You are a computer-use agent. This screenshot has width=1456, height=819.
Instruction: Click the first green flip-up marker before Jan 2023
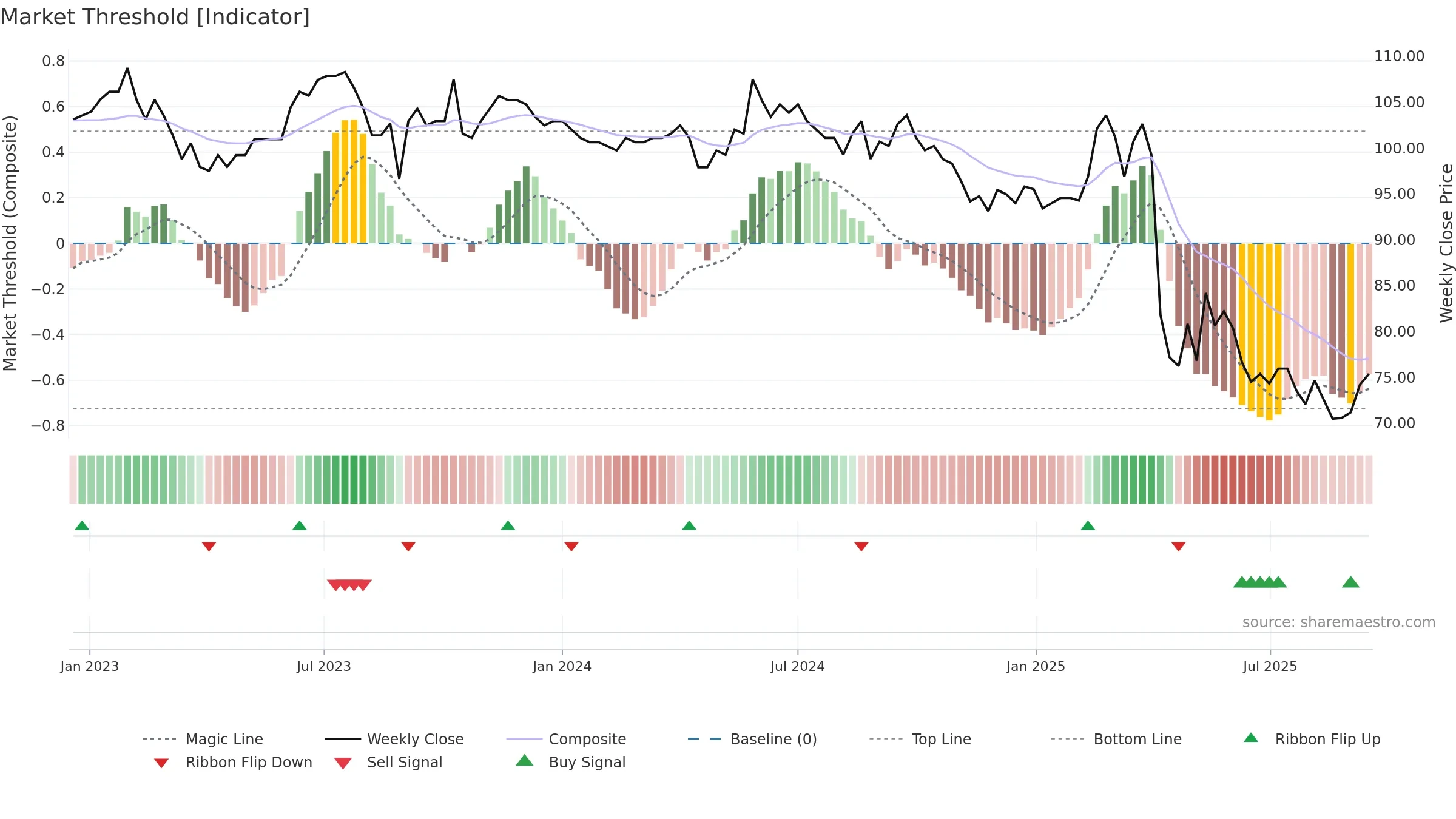[82, 525]
